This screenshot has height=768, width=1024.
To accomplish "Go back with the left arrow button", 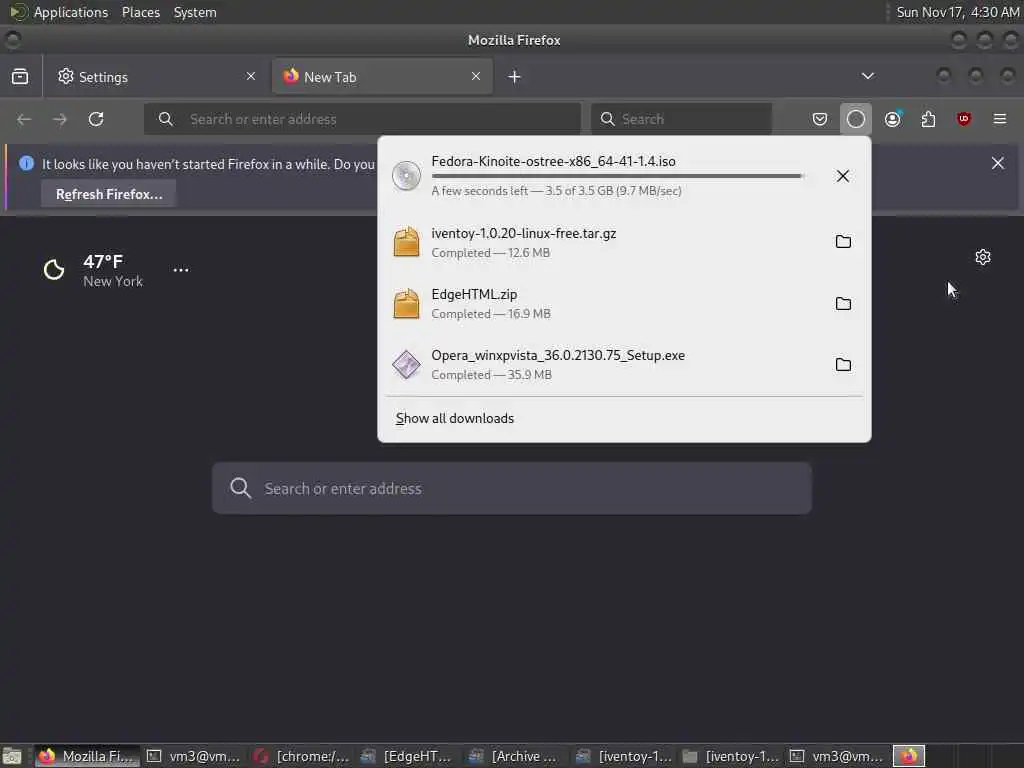I will (x=24, y=119).
